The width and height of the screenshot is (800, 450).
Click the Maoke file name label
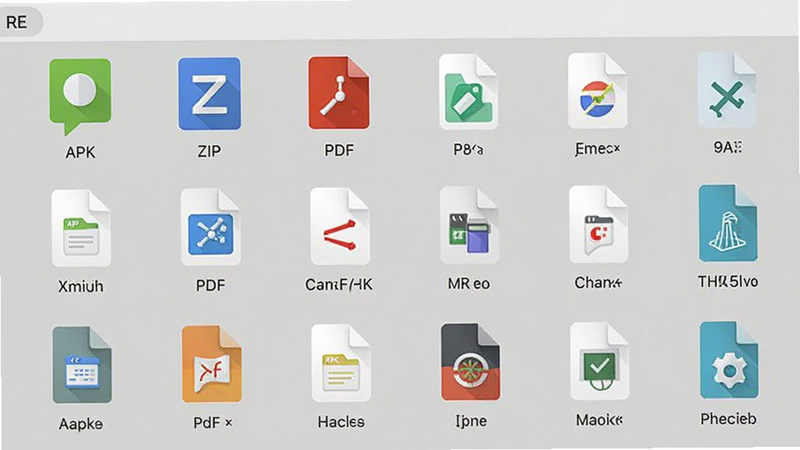pos(599,420)
